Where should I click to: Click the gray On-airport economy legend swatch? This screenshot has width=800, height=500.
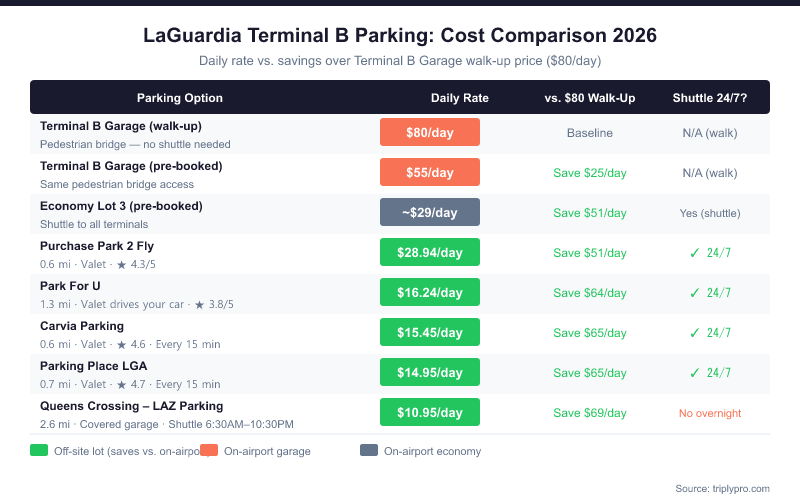coord(369,451)
